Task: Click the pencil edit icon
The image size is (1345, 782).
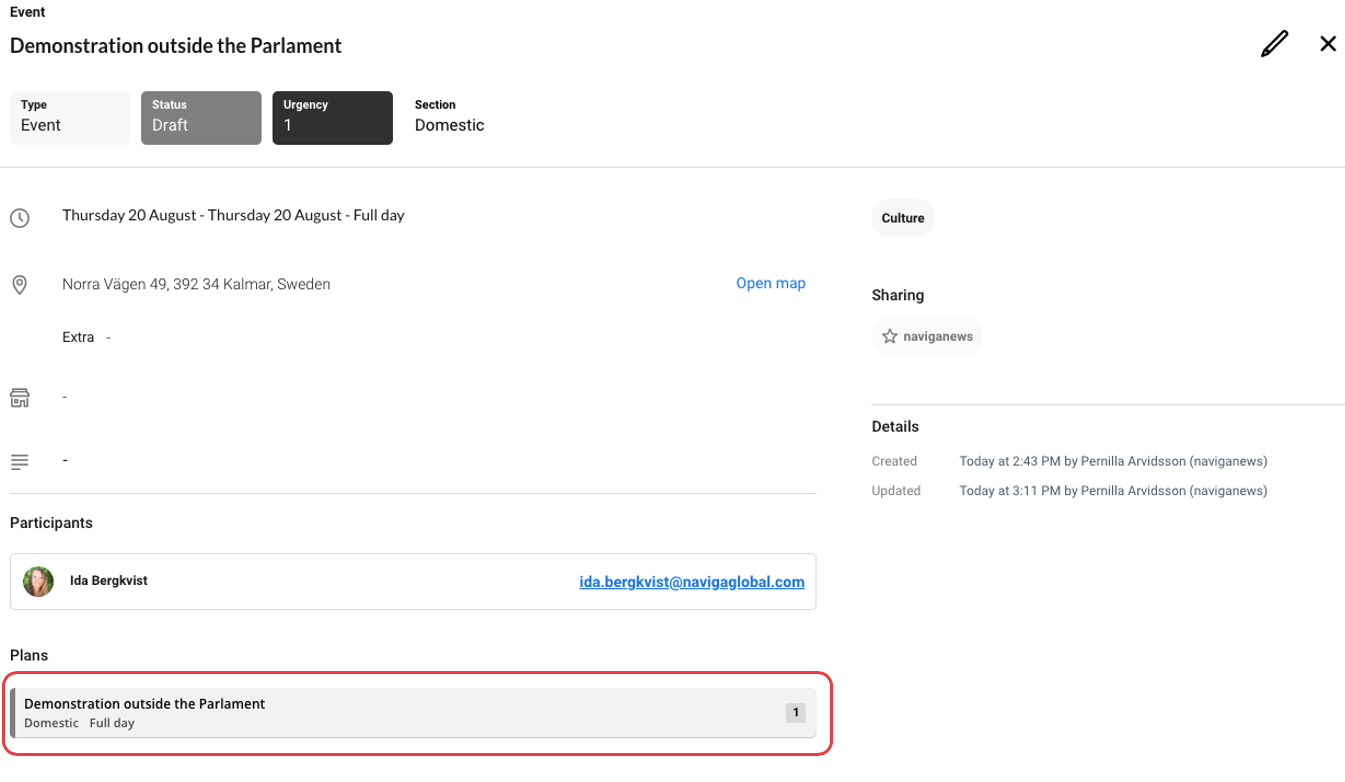Action: 1274,44
